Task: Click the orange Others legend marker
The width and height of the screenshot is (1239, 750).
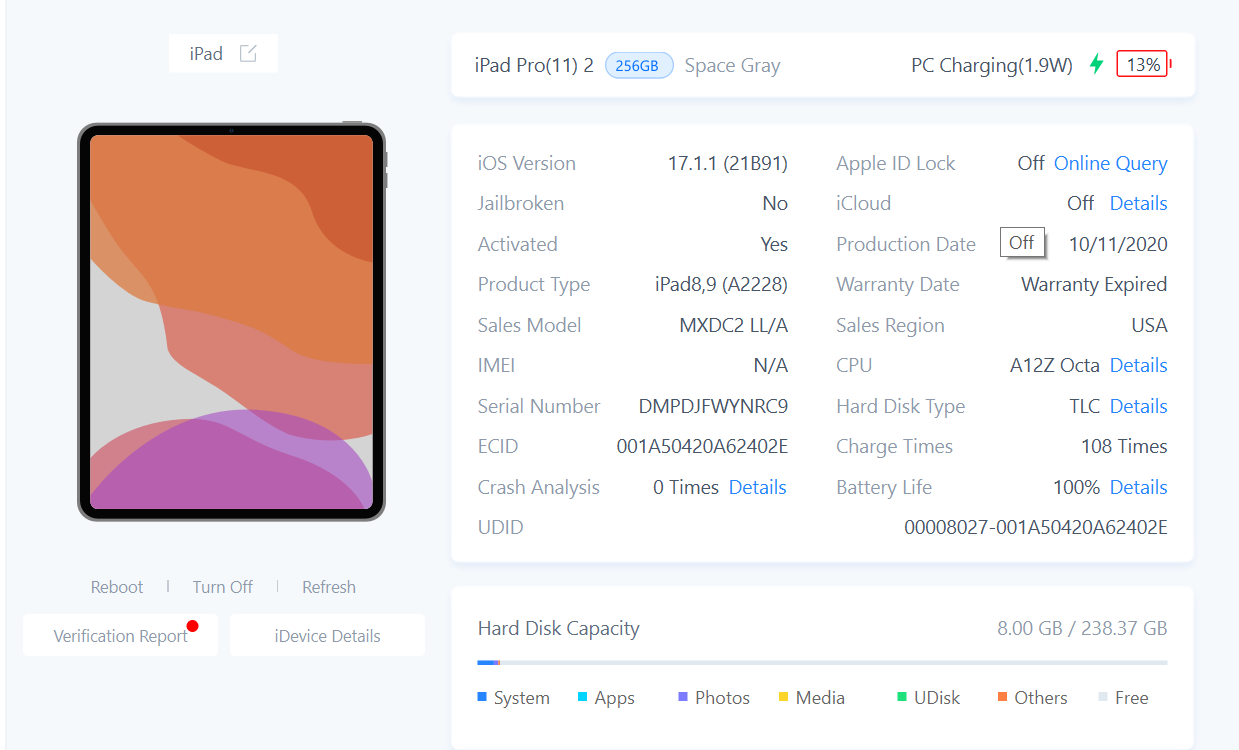Action: point(1003,697)
